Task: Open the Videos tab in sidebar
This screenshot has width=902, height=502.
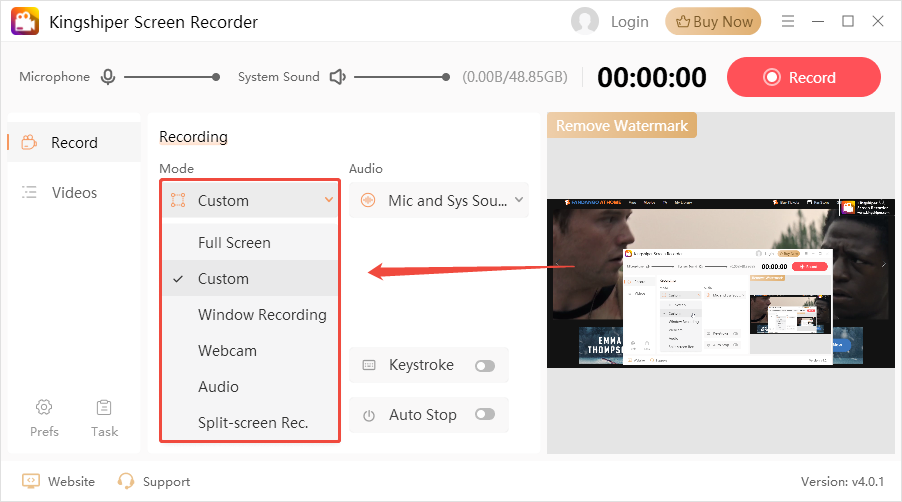Action: [x=74, y=193]
